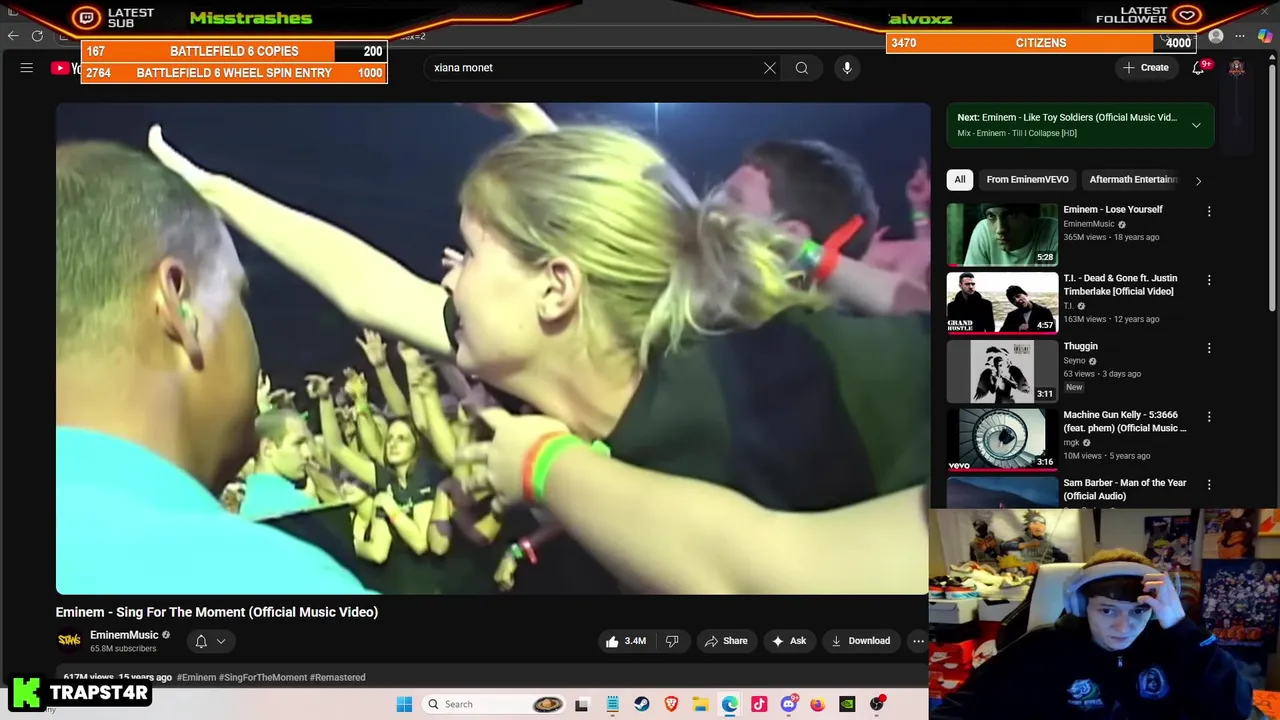Open the Copilot sidebar icon
This screenshot has height=720, width=1280.
pyautogui.click(x=1265, y=37)
